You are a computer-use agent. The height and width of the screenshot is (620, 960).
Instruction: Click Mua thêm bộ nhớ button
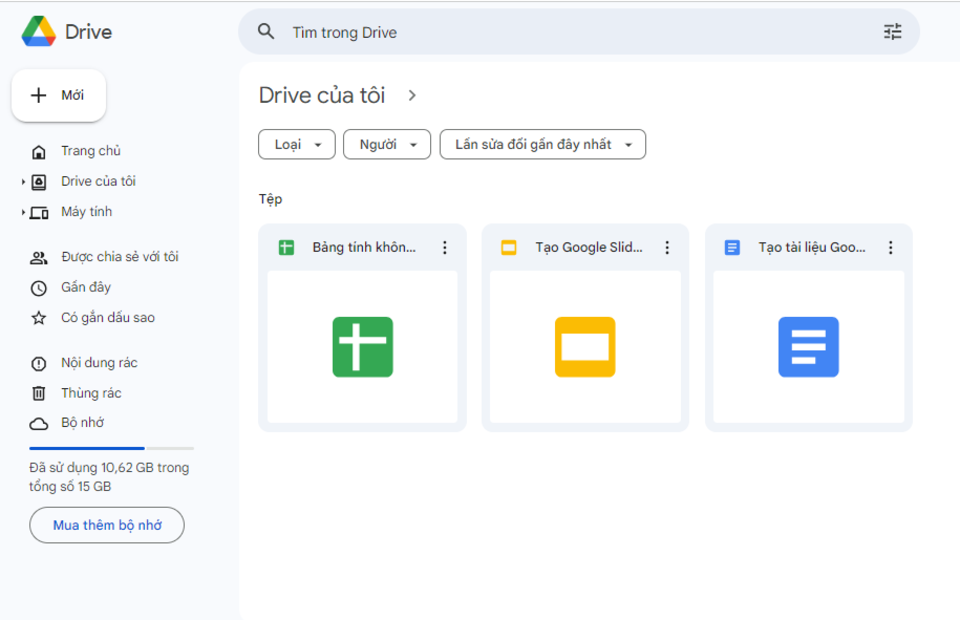point(107,525)
